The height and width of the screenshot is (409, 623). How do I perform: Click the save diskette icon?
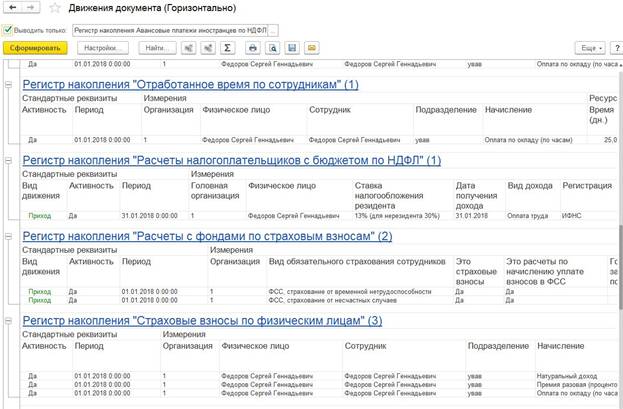pyautogui.click(x=291, y=47)
